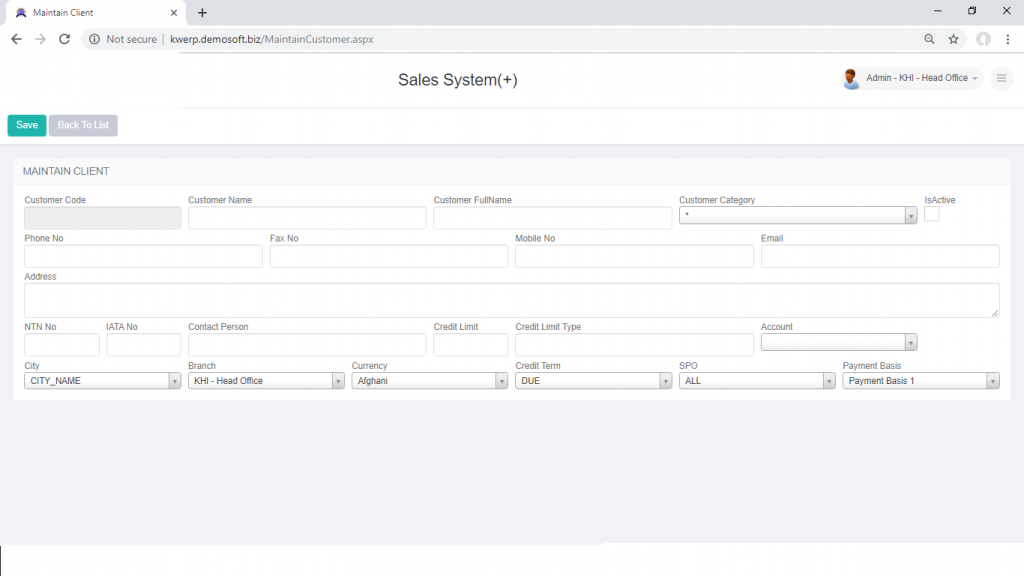Viewport: 1024px width, 576px height.
Task: Click the Save button
Action: tap(26, 125)
